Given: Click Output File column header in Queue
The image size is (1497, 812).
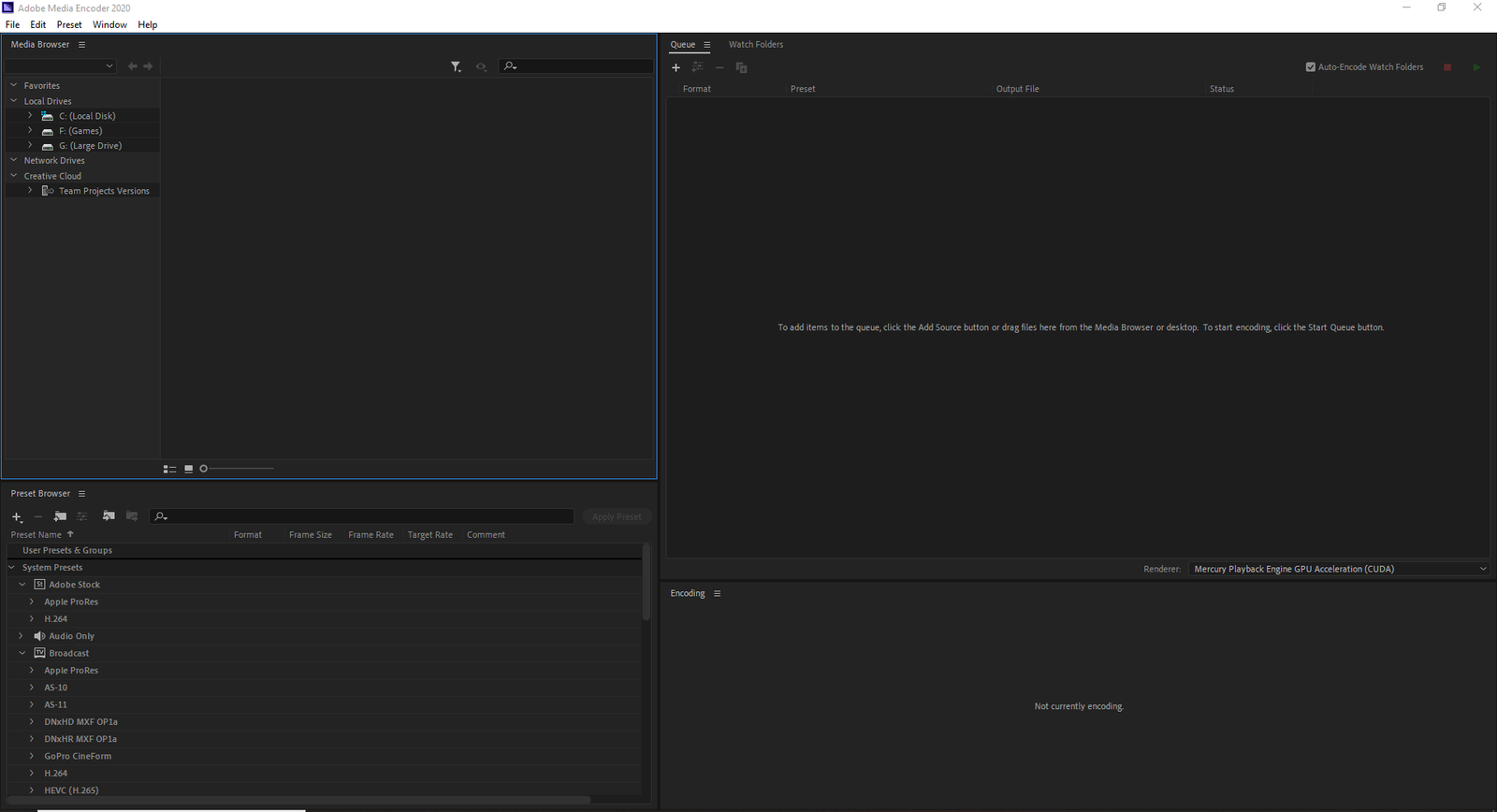Looking at the screenshot, I should [x=1018, y=89].
